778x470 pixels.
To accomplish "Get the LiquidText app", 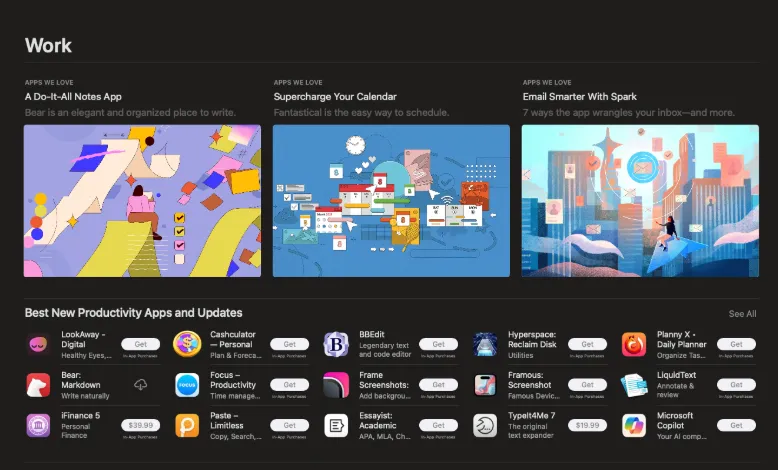I will pyautogui.click(x=736, y=385).
